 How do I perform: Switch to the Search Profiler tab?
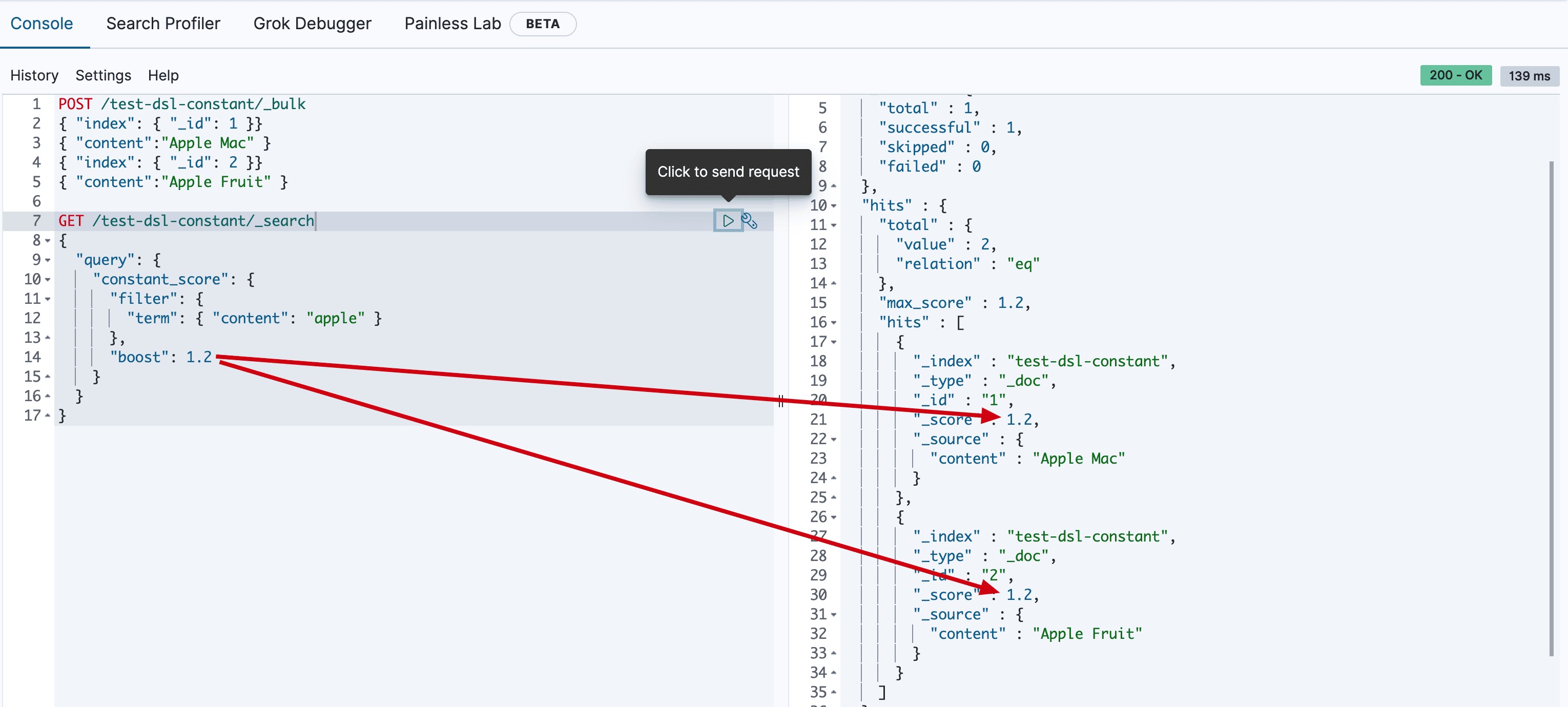tap(162, 24)
